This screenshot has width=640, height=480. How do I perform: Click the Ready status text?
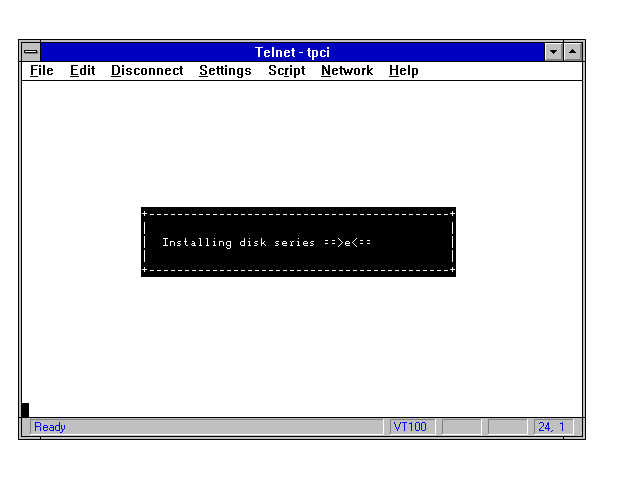click(50, 427)
